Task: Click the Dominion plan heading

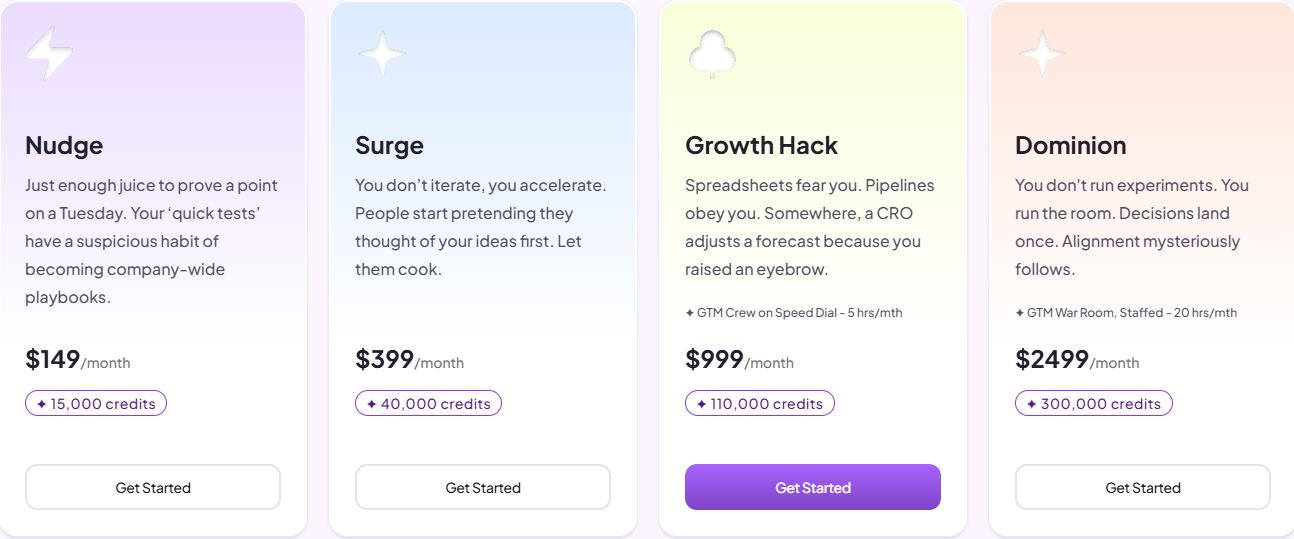Action: (x=1071, y=145)
